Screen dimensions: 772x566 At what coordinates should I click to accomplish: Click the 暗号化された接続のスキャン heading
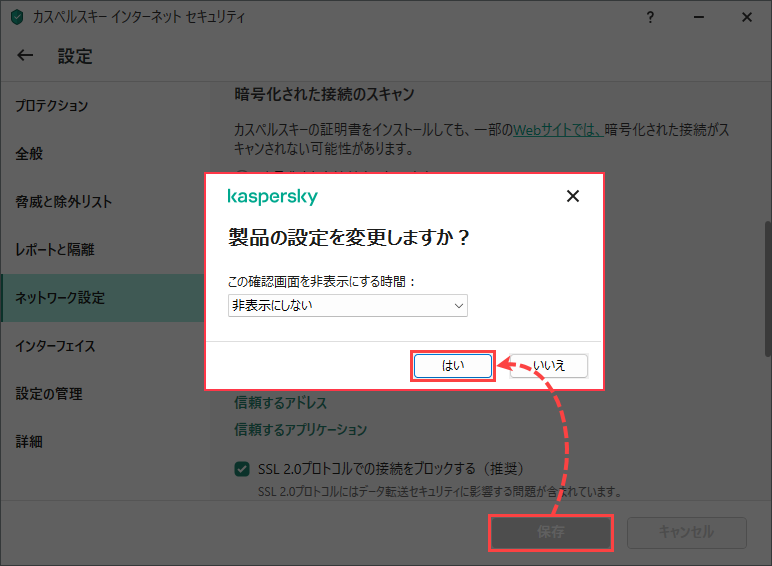[x=324, y=94]
